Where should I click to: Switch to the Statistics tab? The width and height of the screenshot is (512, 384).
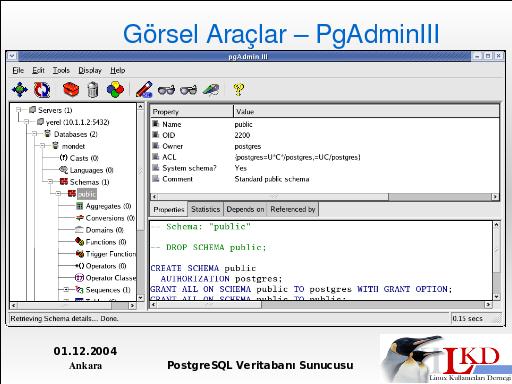tap(205, 209)
